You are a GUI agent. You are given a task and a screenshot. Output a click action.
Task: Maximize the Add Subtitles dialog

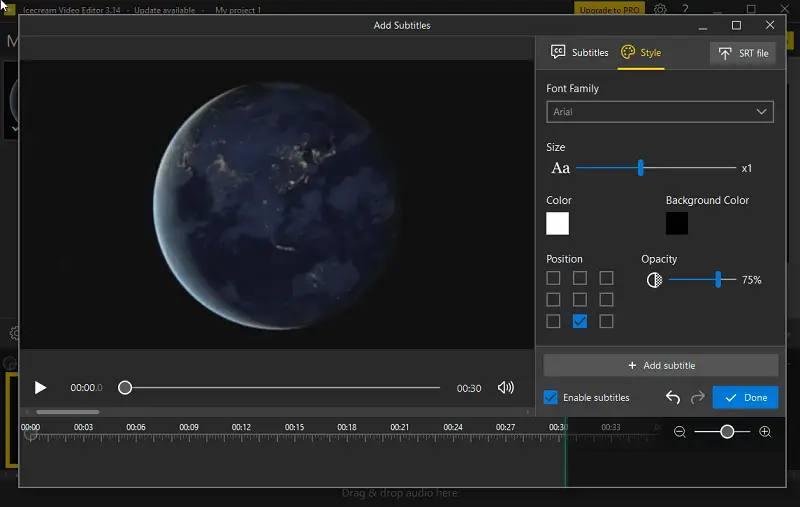click(x=736, y=25)
